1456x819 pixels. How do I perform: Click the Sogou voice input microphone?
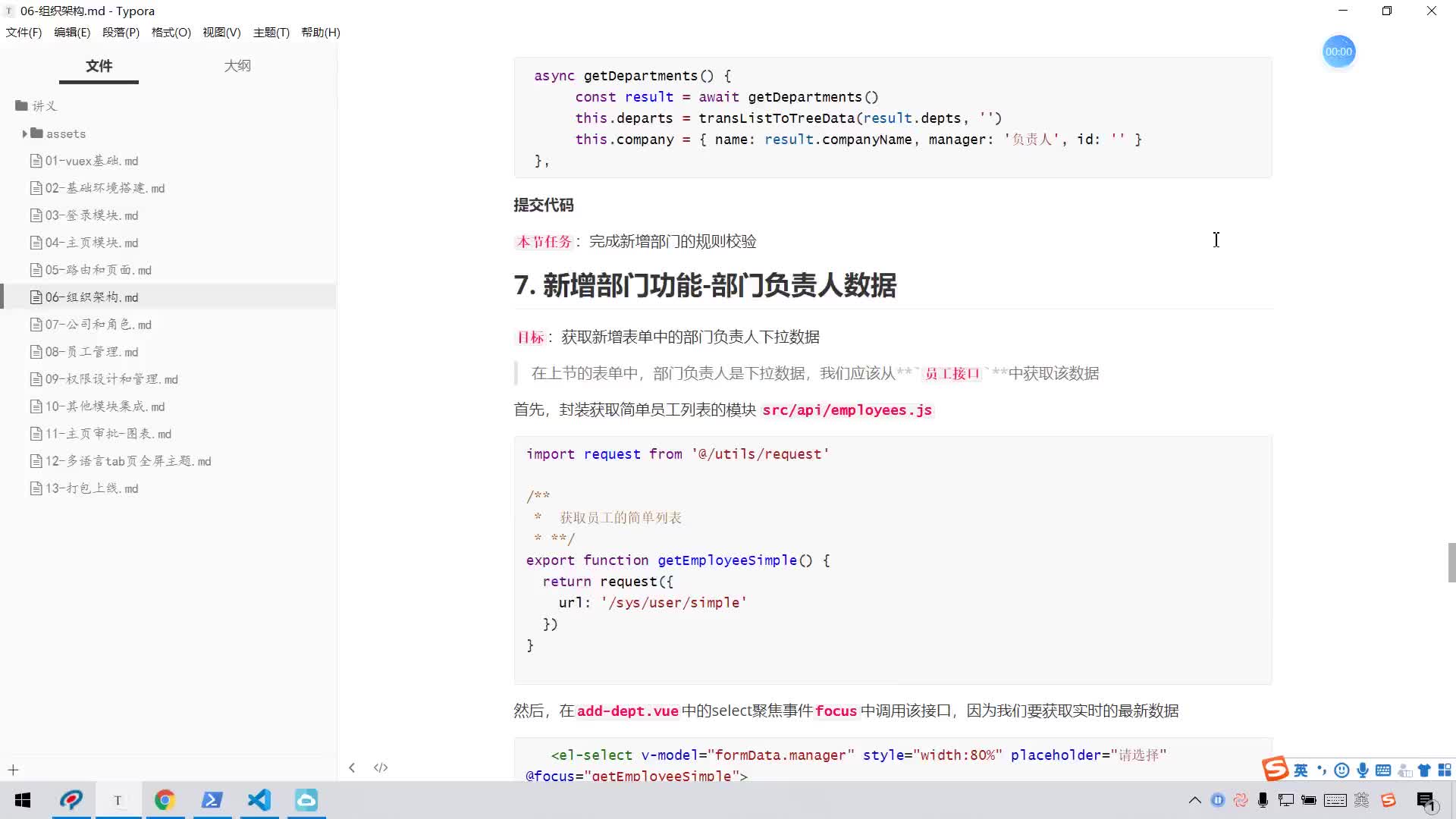(1363, 770)
